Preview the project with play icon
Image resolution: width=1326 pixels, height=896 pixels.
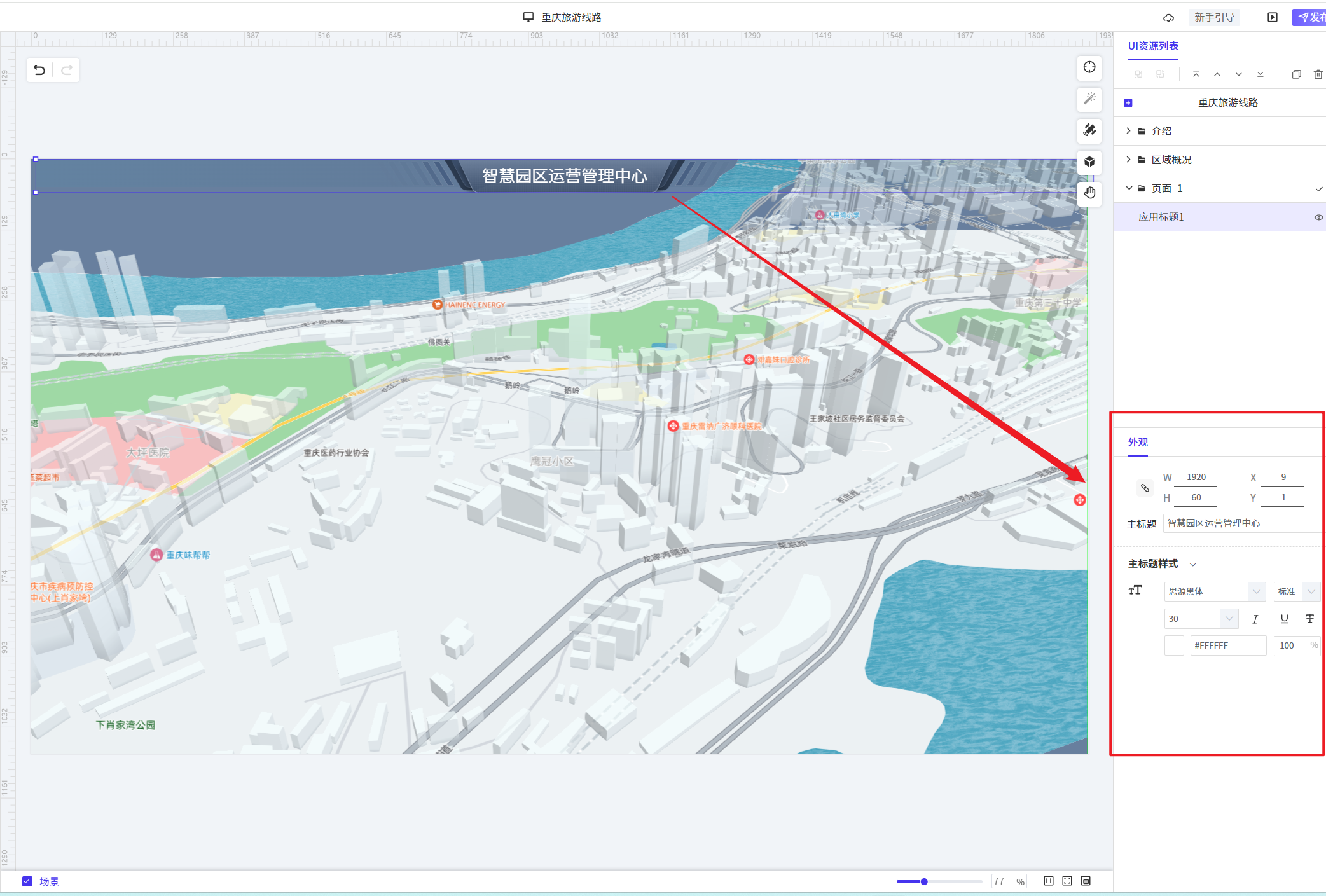(x=1272, y=17)
